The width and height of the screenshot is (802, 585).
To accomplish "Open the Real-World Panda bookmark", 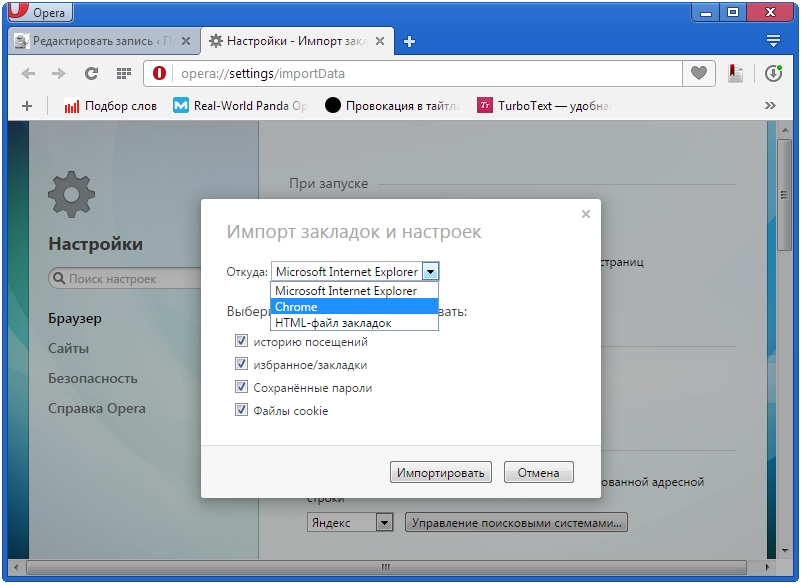I will coord(240,106).
